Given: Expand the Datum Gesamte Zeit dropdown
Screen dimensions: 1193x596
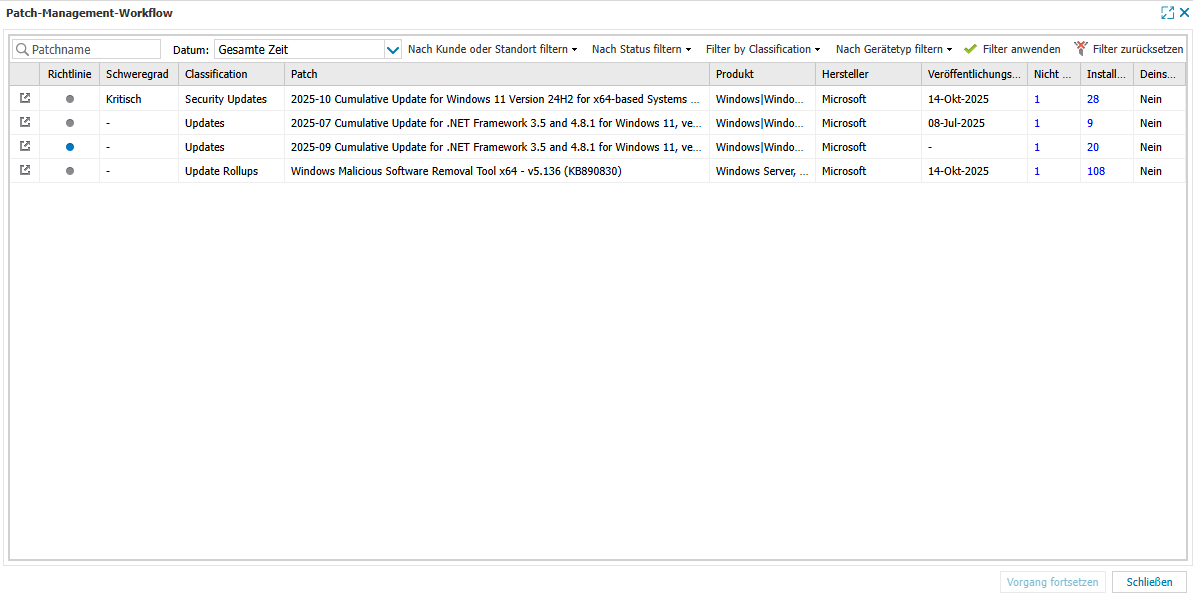Looking at the screenshot, I should (x=392, y=49).
